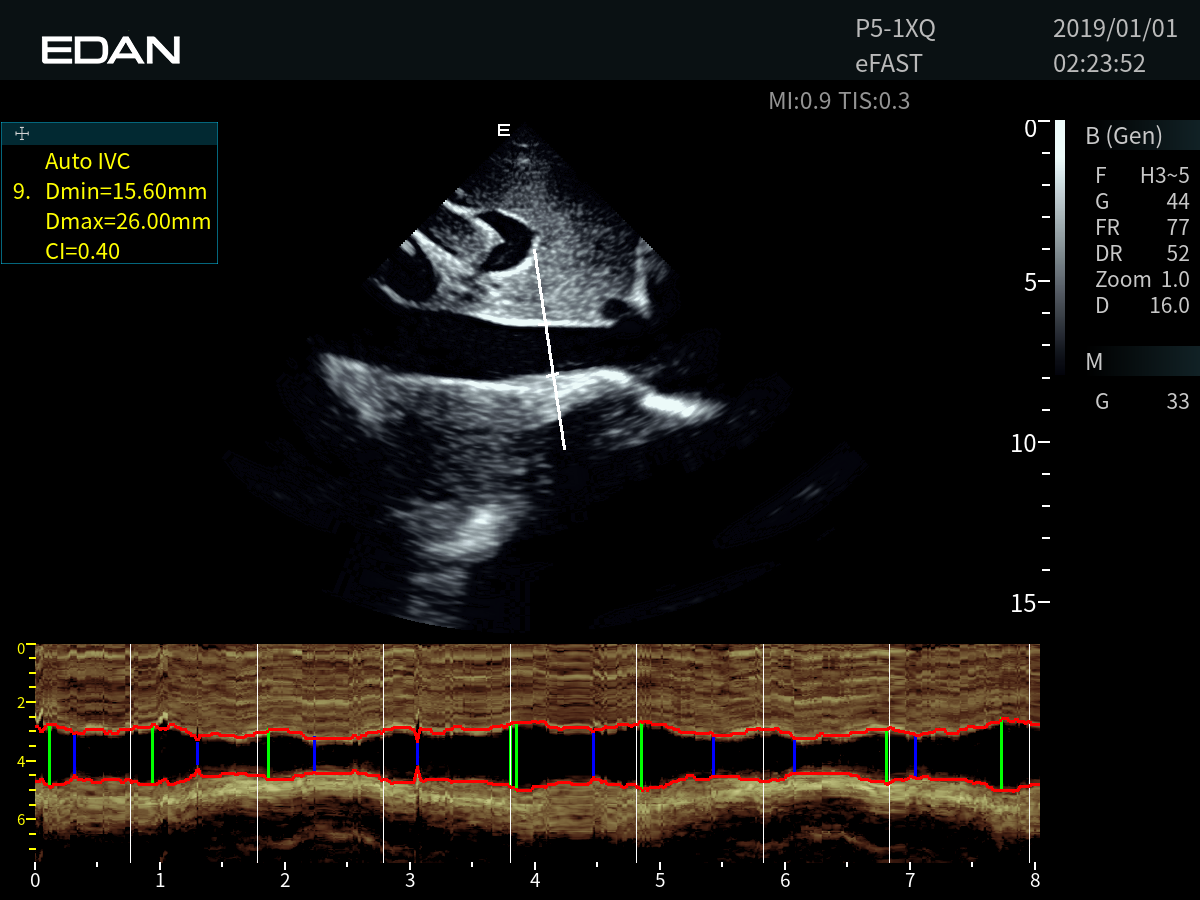Select the eFAST exam preset label
The width and height of the screenshot is (1200, 900).
pyautogui.click(x=888, y=64)
